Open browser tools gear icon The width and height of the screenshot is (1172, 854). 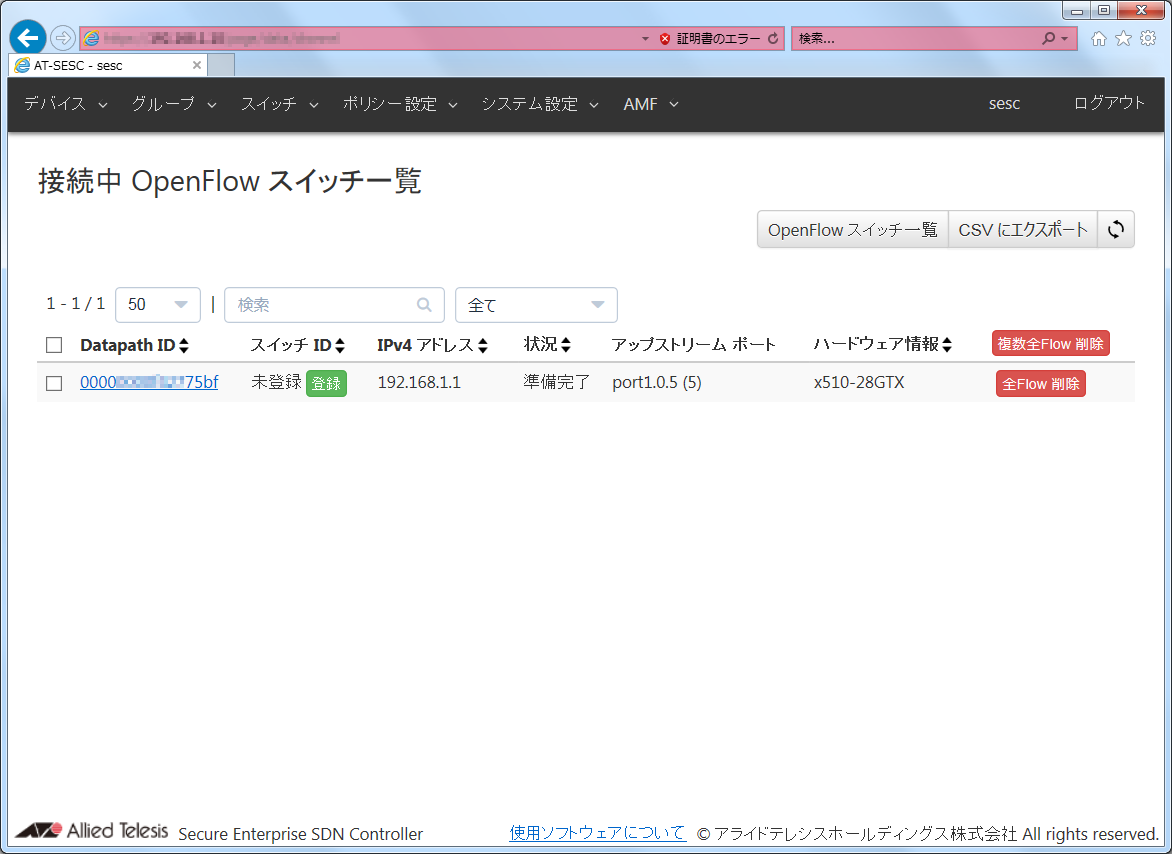pyautogui.click(x=1148, y=38)
